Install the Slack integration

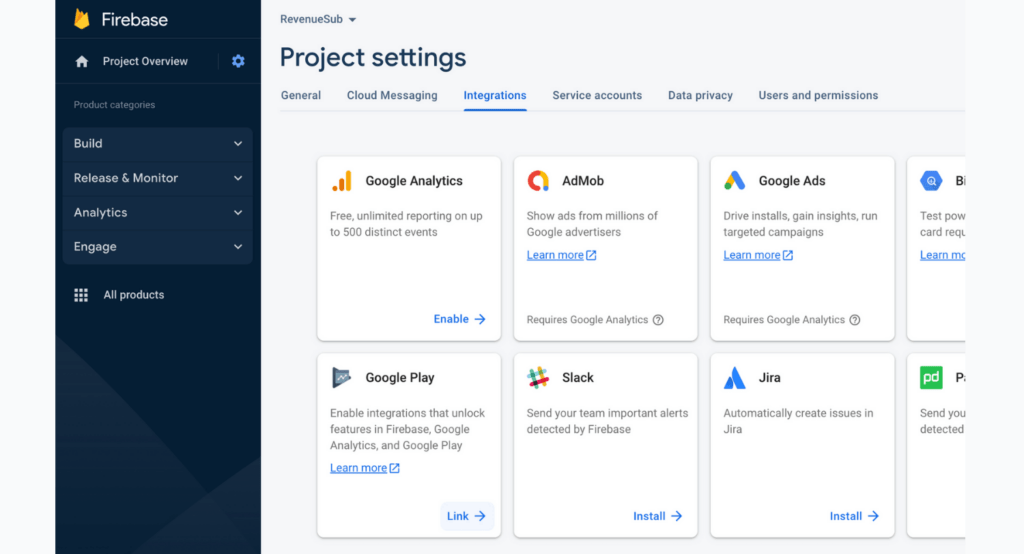(x=658, y=516)
